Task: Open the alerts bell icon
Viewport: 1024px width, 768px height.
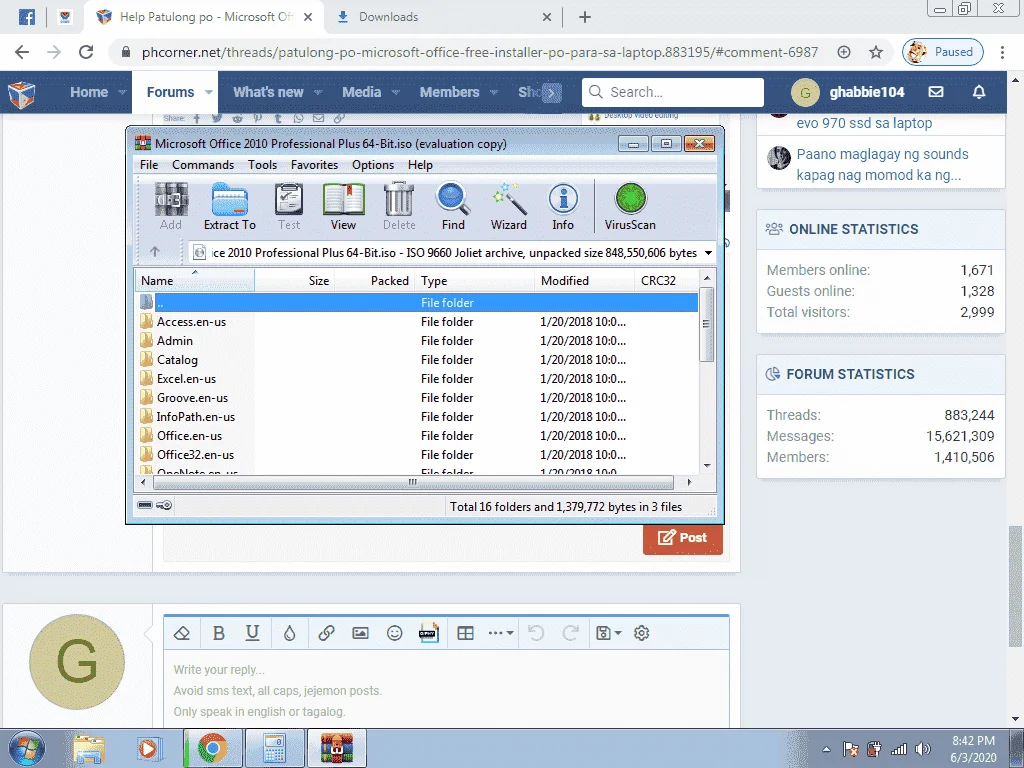Action: coord(979,92)
